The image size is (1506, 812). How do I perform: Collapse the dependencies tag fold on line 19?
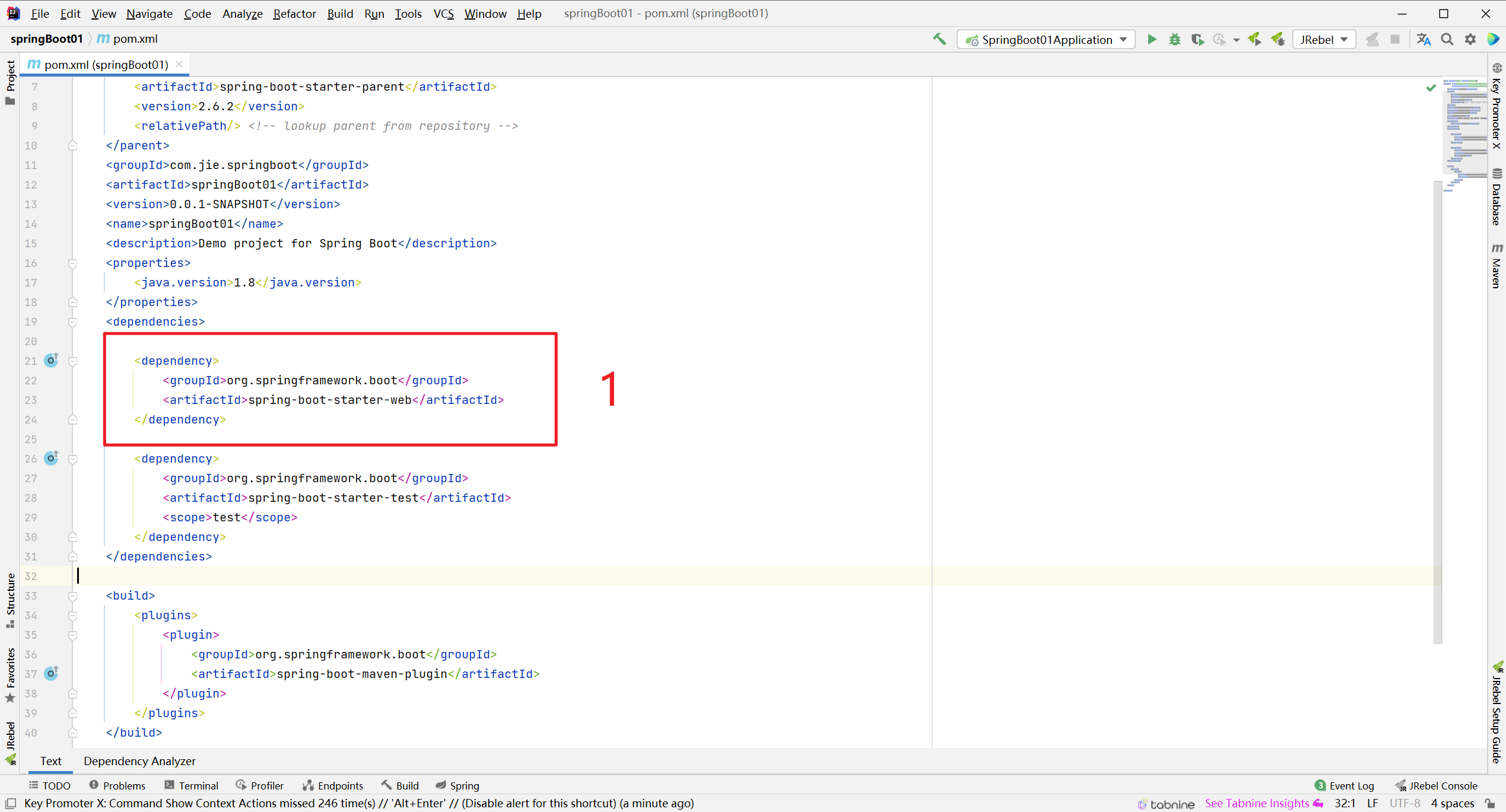click(73, 322)
